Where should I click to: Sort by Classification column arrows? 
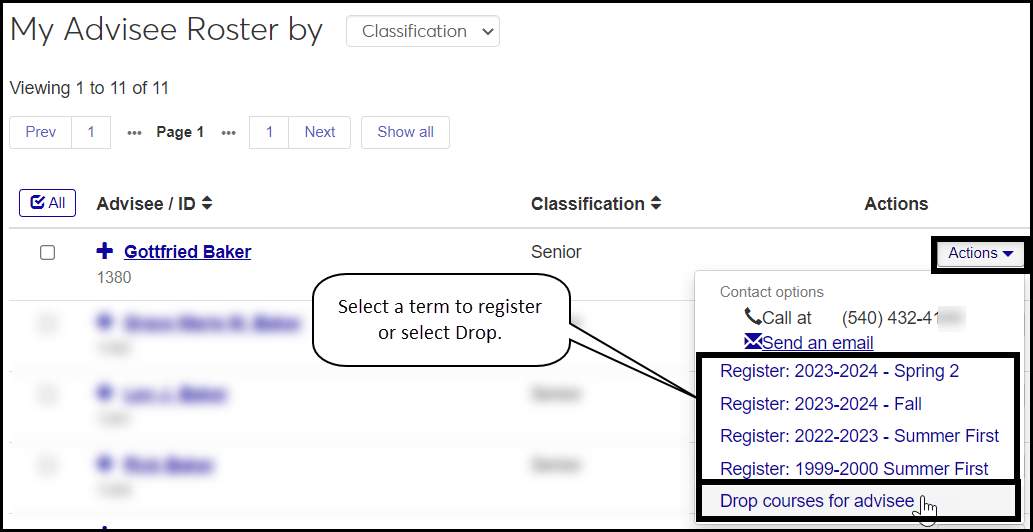click(656, 204)
